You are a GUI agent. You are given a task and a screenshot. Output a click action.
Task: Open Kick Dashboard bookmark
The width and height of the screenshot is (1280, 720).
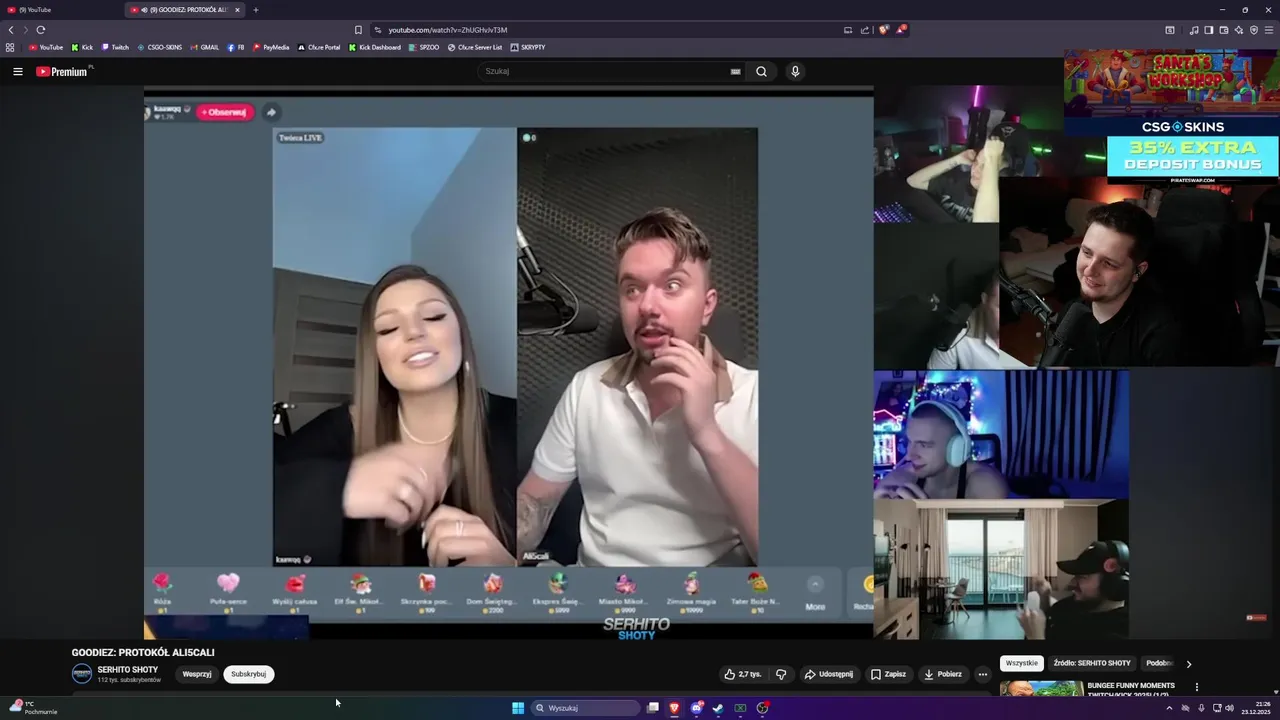click(x=374, y=47)
